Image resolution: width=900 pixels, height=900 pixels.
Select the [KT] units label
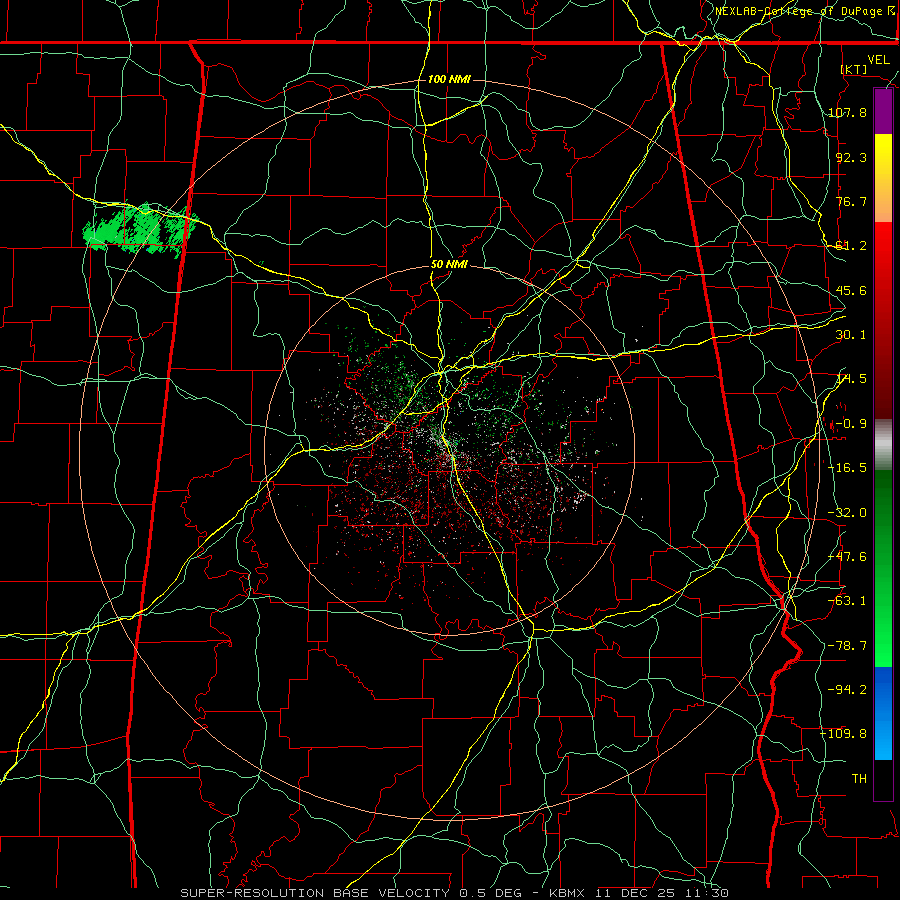pos(854,69)
